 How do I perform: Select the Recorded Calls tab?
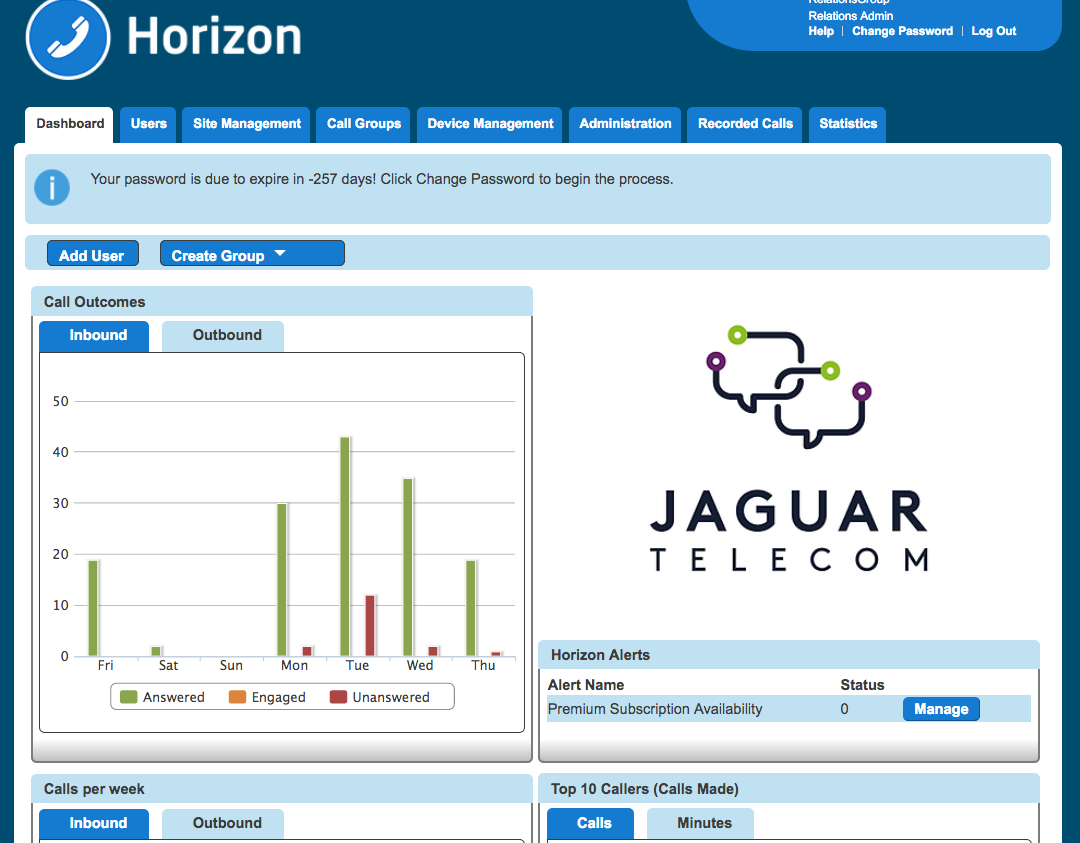(745, 124)
